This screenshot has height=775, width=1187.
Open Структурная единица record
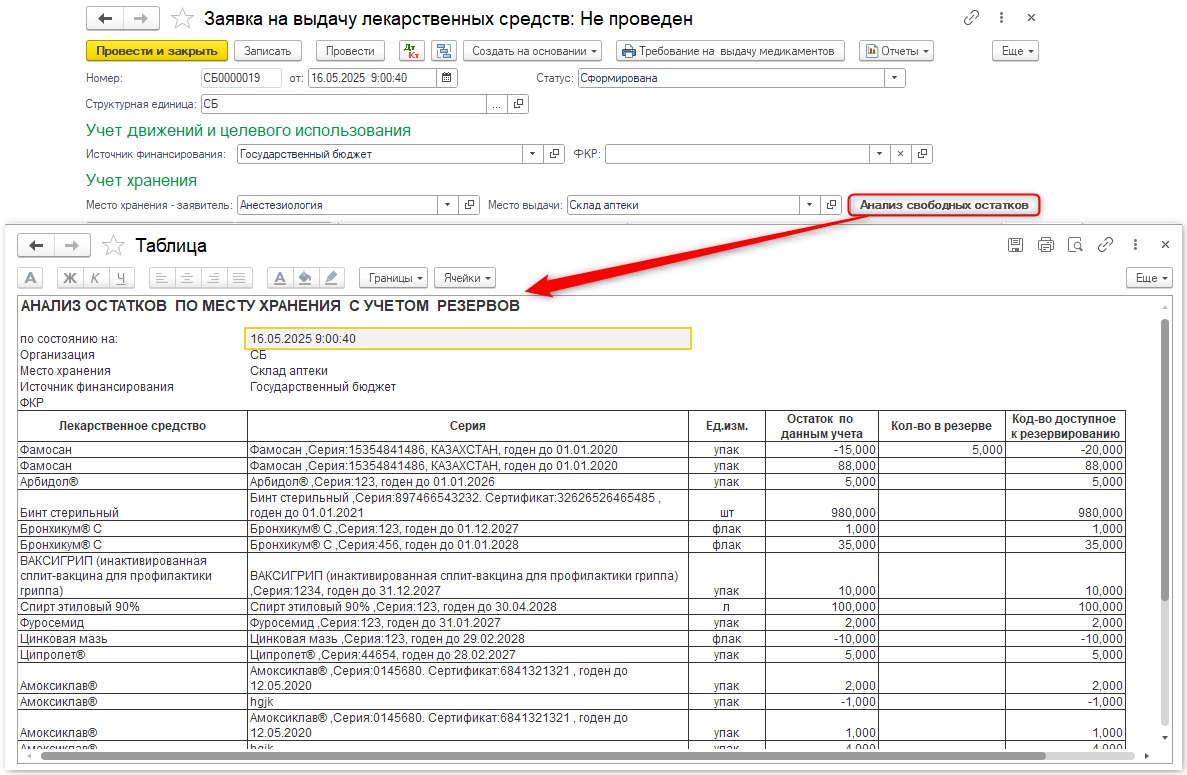click(x=519, y=104)
